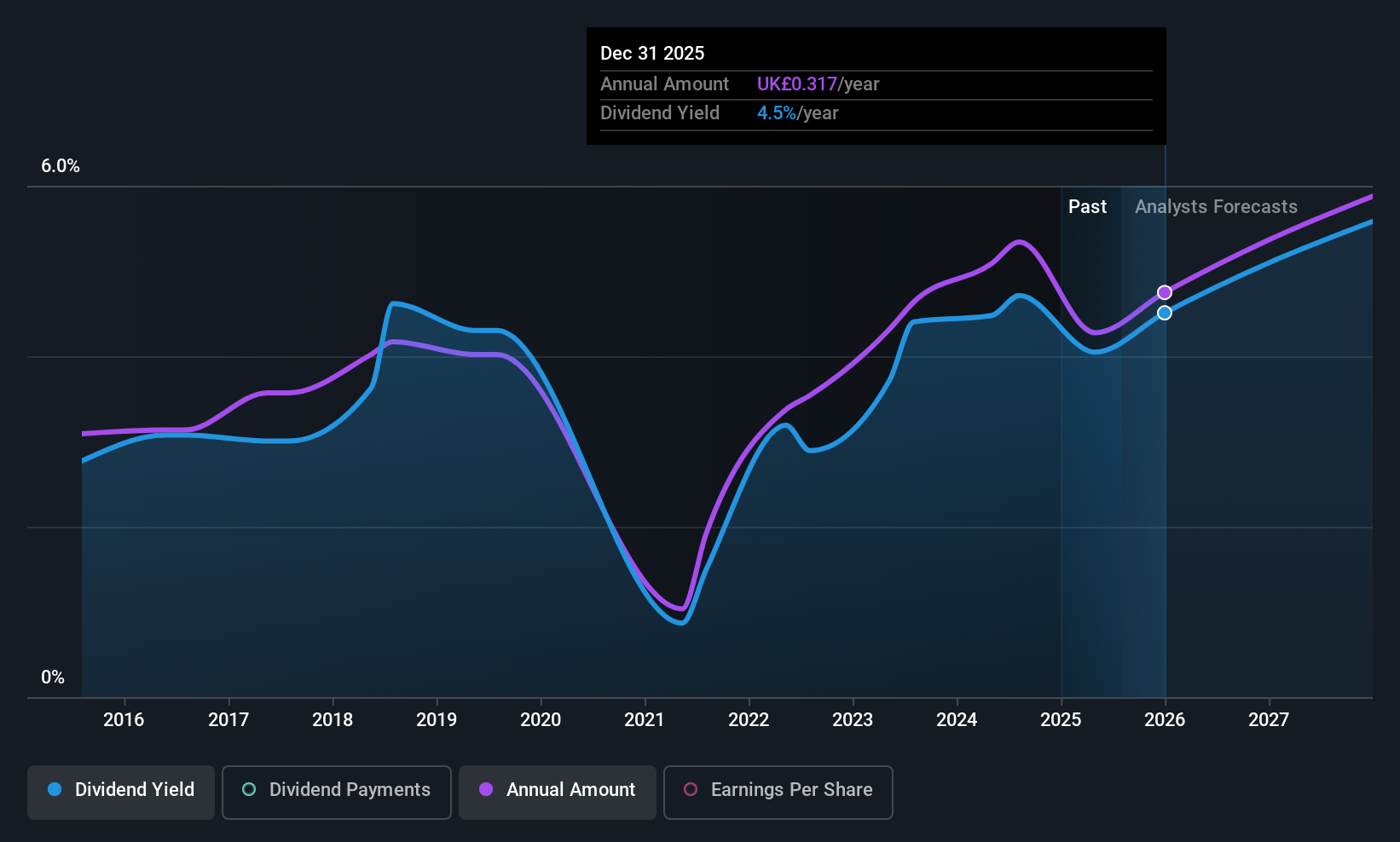Click the UK£0.317 annual amount in tooltip

(797, 84)
